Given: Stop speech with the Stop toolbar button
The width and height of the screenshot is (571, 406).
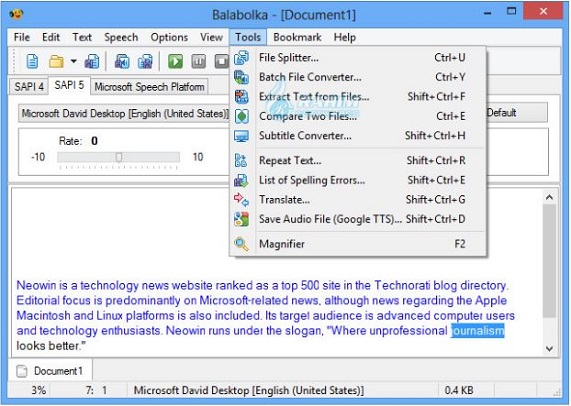Looking at the screenshot, I should point(221,61).
